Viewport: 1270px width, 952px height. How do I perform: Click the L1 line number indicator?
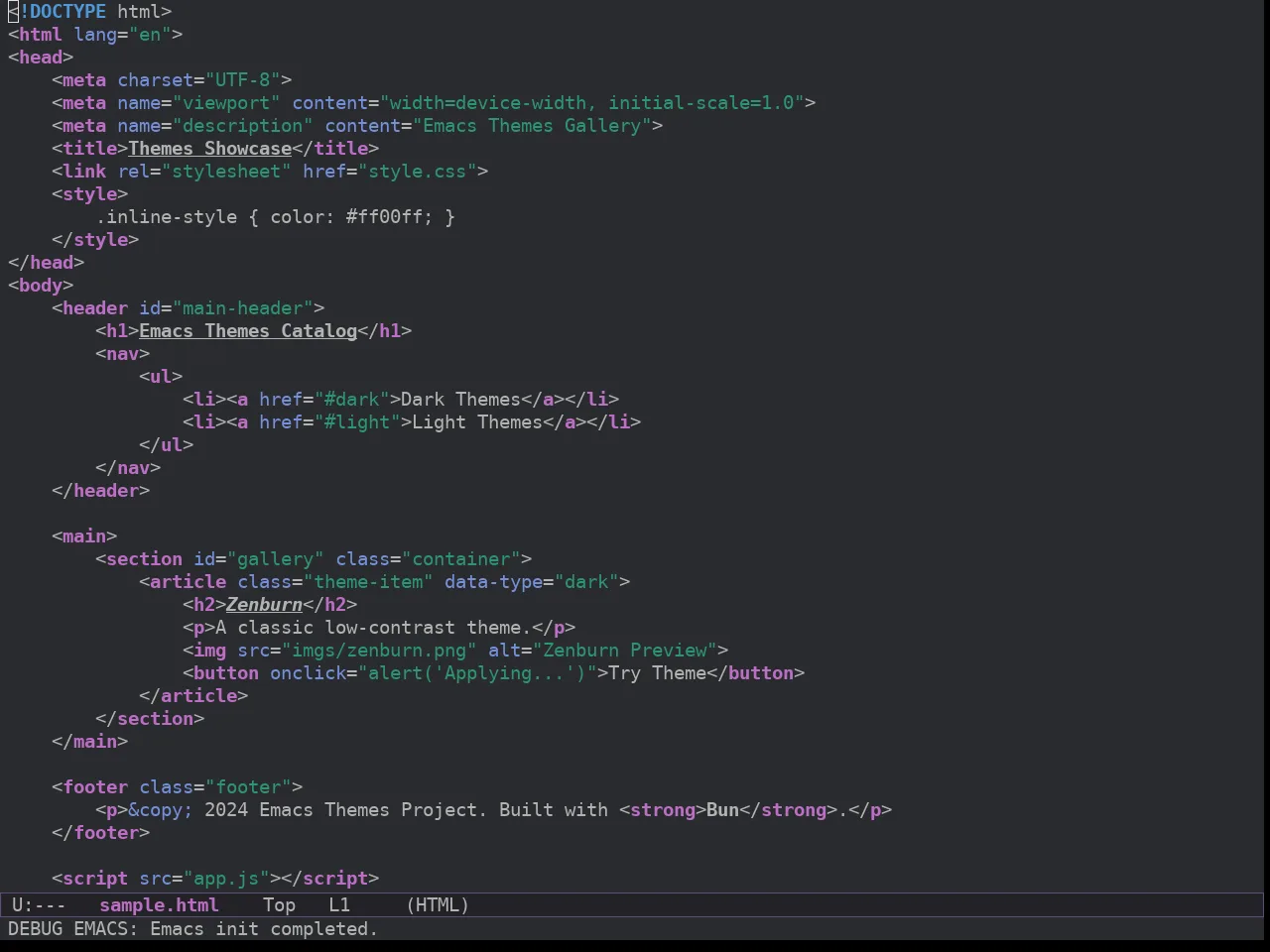[339, 905]
